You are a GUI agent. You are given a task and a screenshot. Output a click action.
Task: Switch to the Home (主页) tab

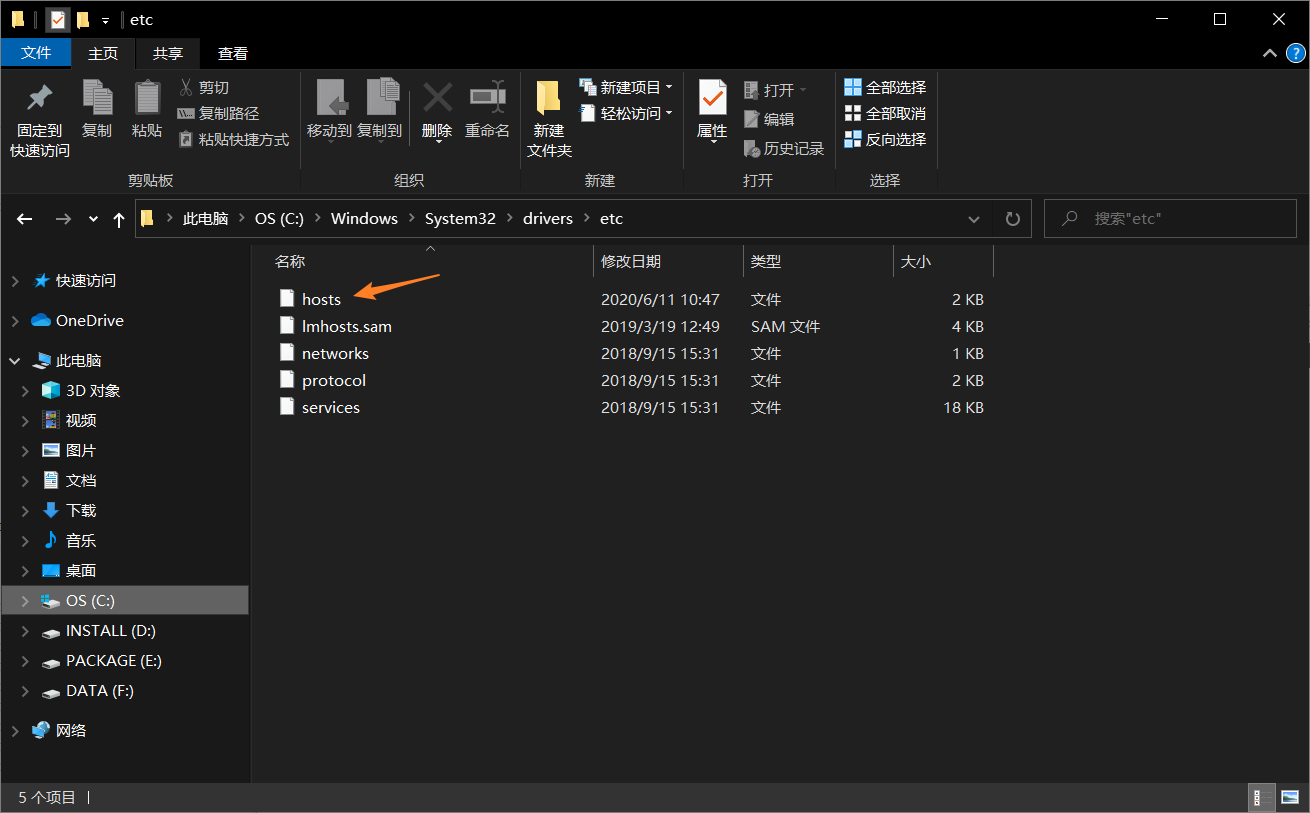(x=103, y=54)
